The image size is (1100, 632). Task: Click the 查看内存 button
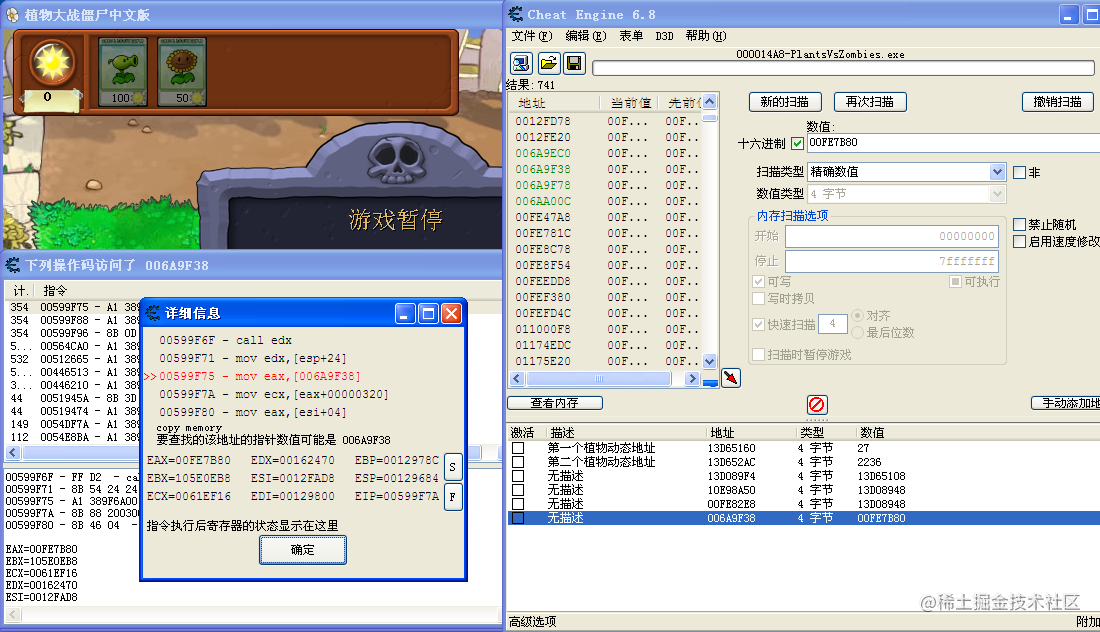(554, 403)
